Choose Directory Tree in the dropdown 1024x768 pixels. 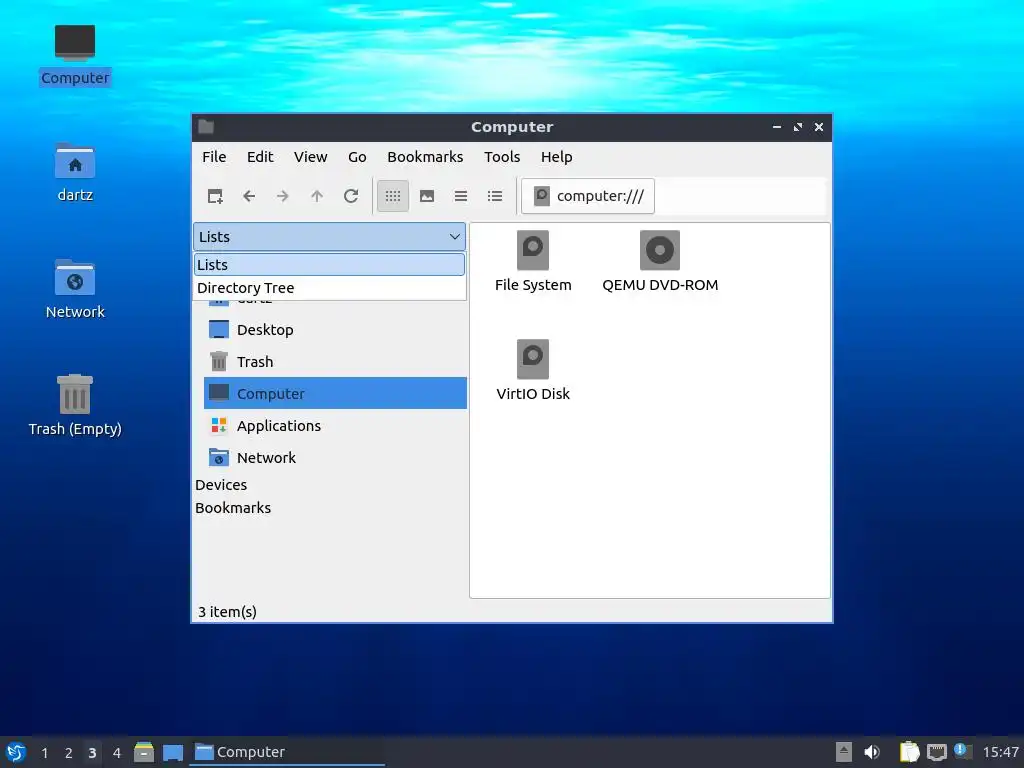329,287
